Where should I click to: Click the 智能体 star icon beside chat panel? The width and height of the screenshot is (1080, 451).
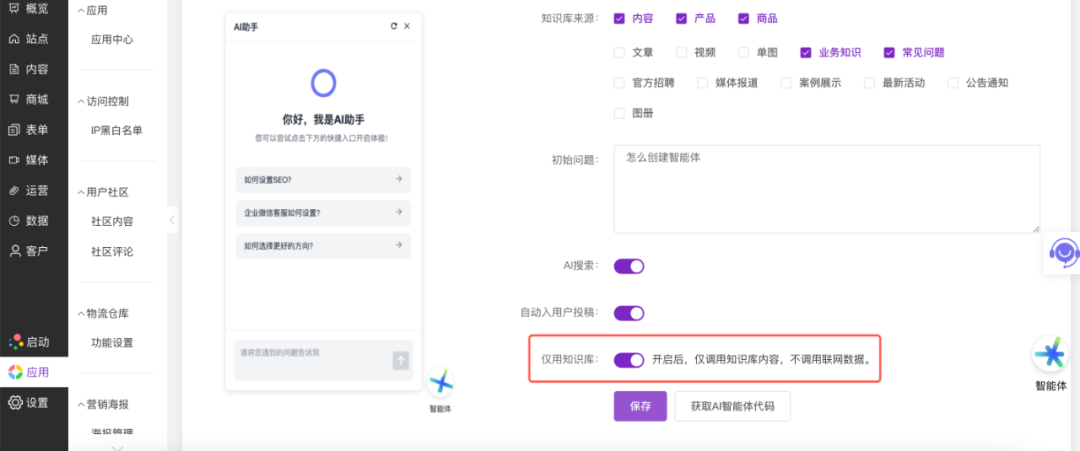pos(441,382)
